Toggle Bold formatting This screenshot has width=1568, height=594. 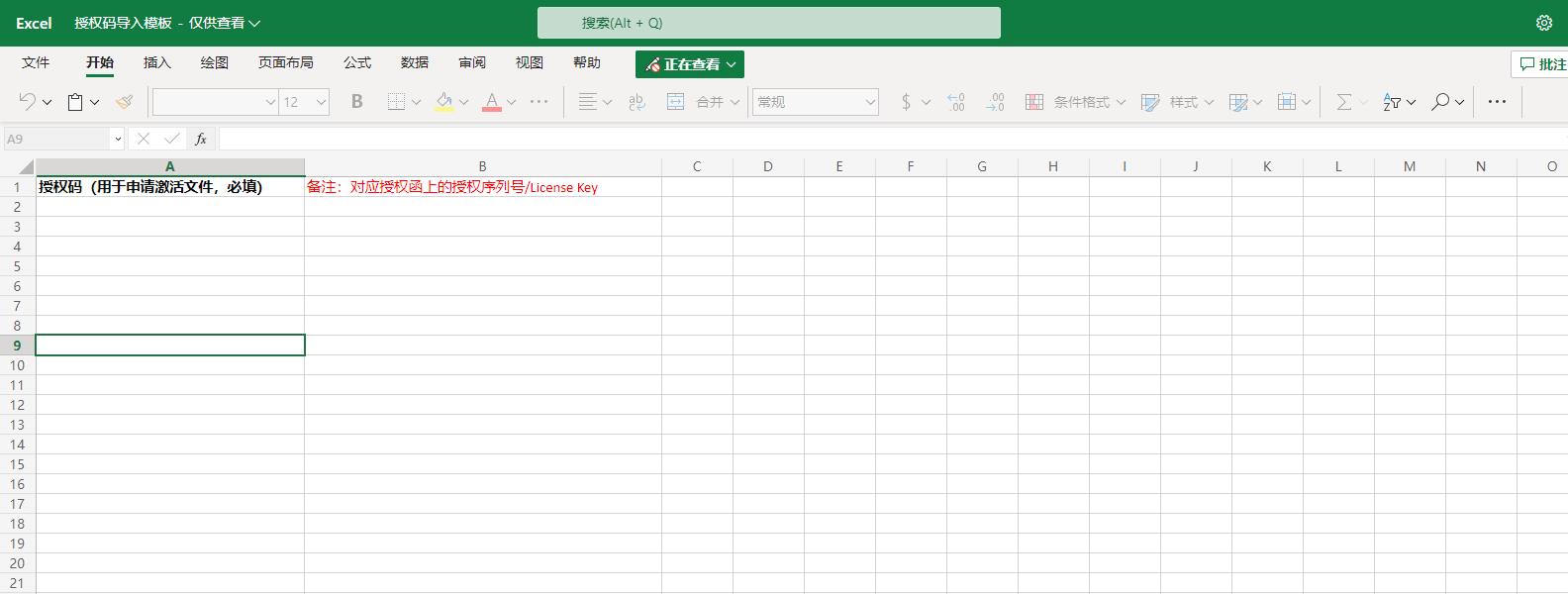pos(357,101)
